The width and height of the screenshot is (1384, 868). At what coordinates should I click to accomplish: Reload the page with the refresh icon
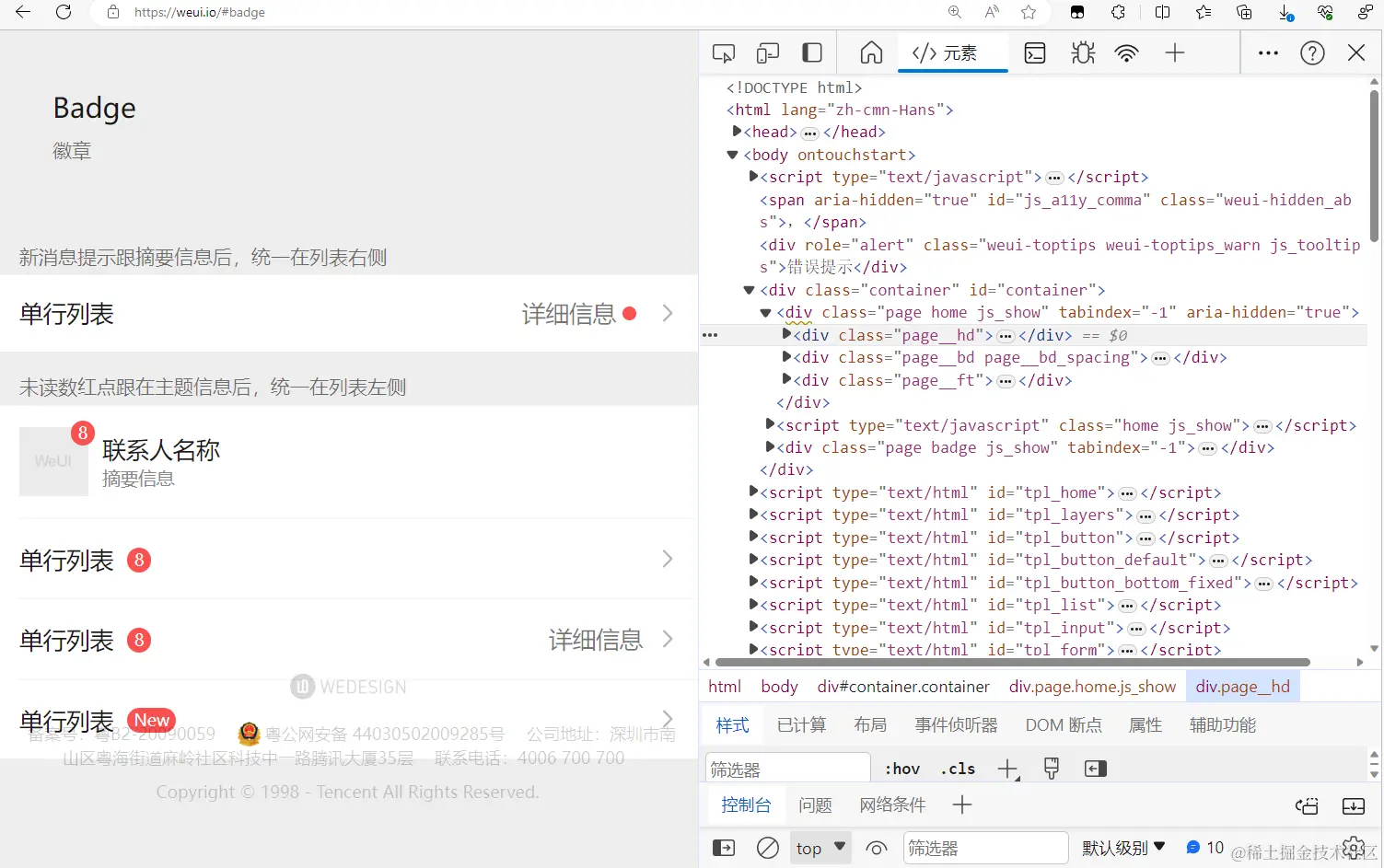point(64,12)
